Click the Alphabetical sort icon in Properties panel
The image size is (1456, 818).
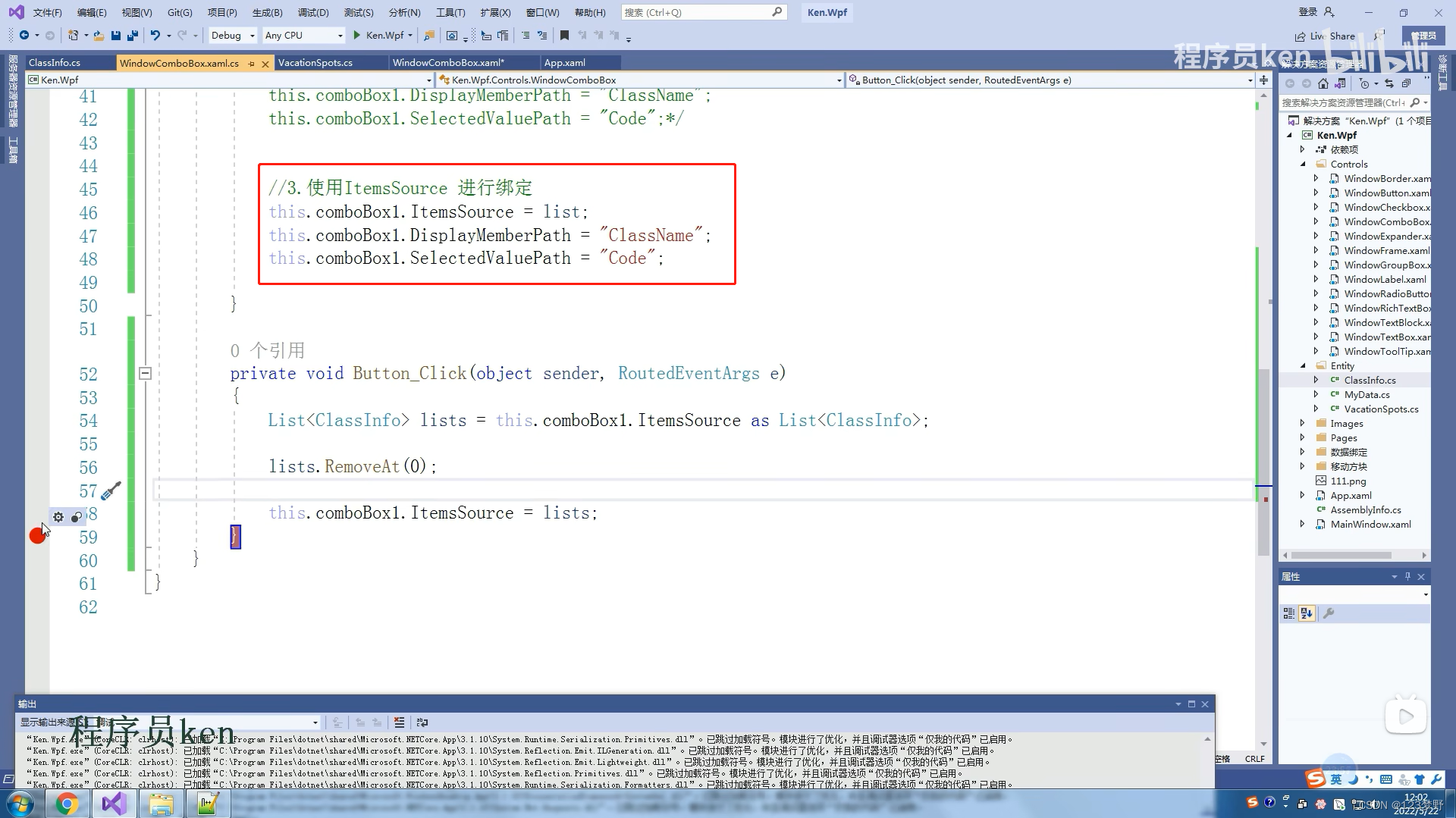1307,613
